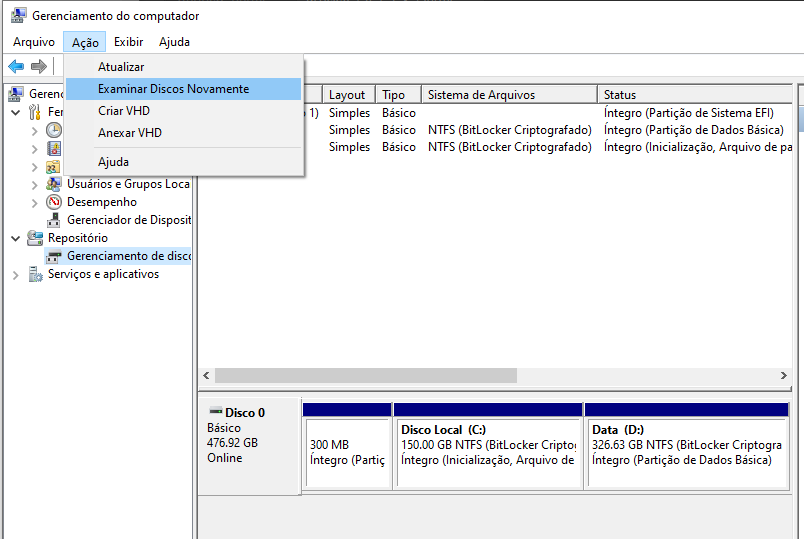Click the Repositório storage icon
Image resolution: width=804 pixels, height=539 pixels.
pos(35,238)
